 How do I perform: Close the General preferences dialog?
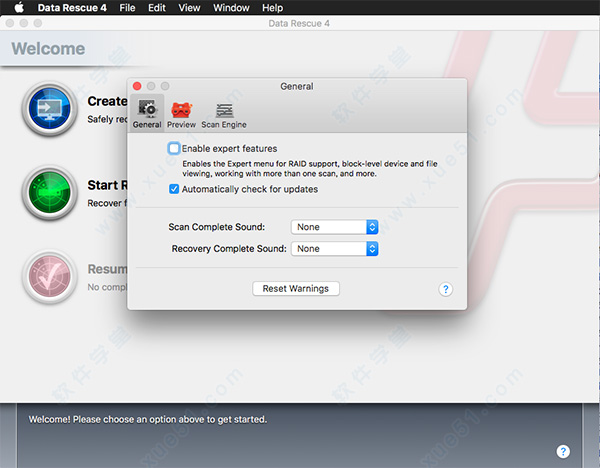tap(137, 86)
